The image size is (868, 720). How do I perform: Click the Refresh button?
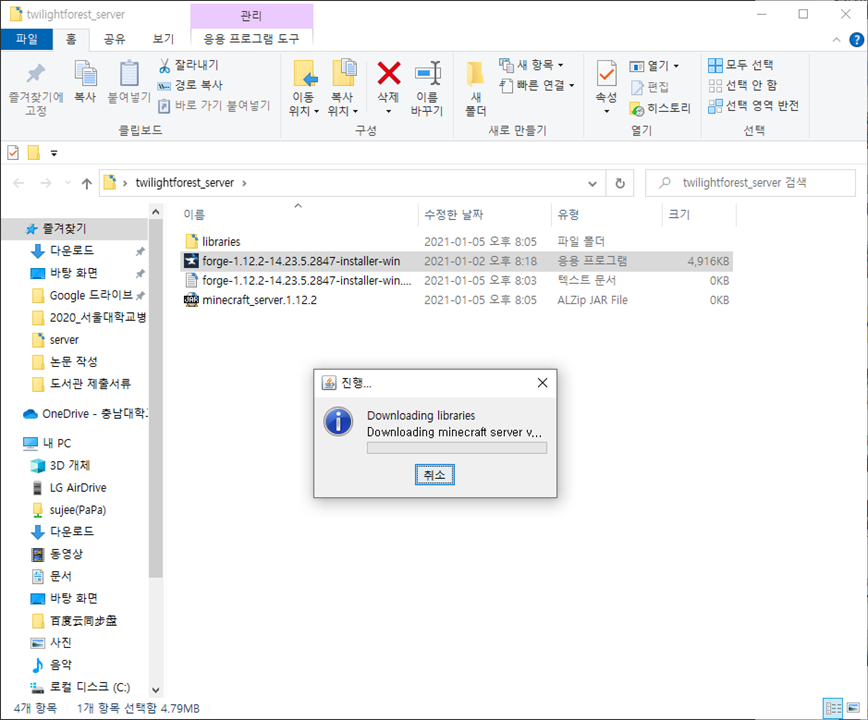click(x=620, y=183)
